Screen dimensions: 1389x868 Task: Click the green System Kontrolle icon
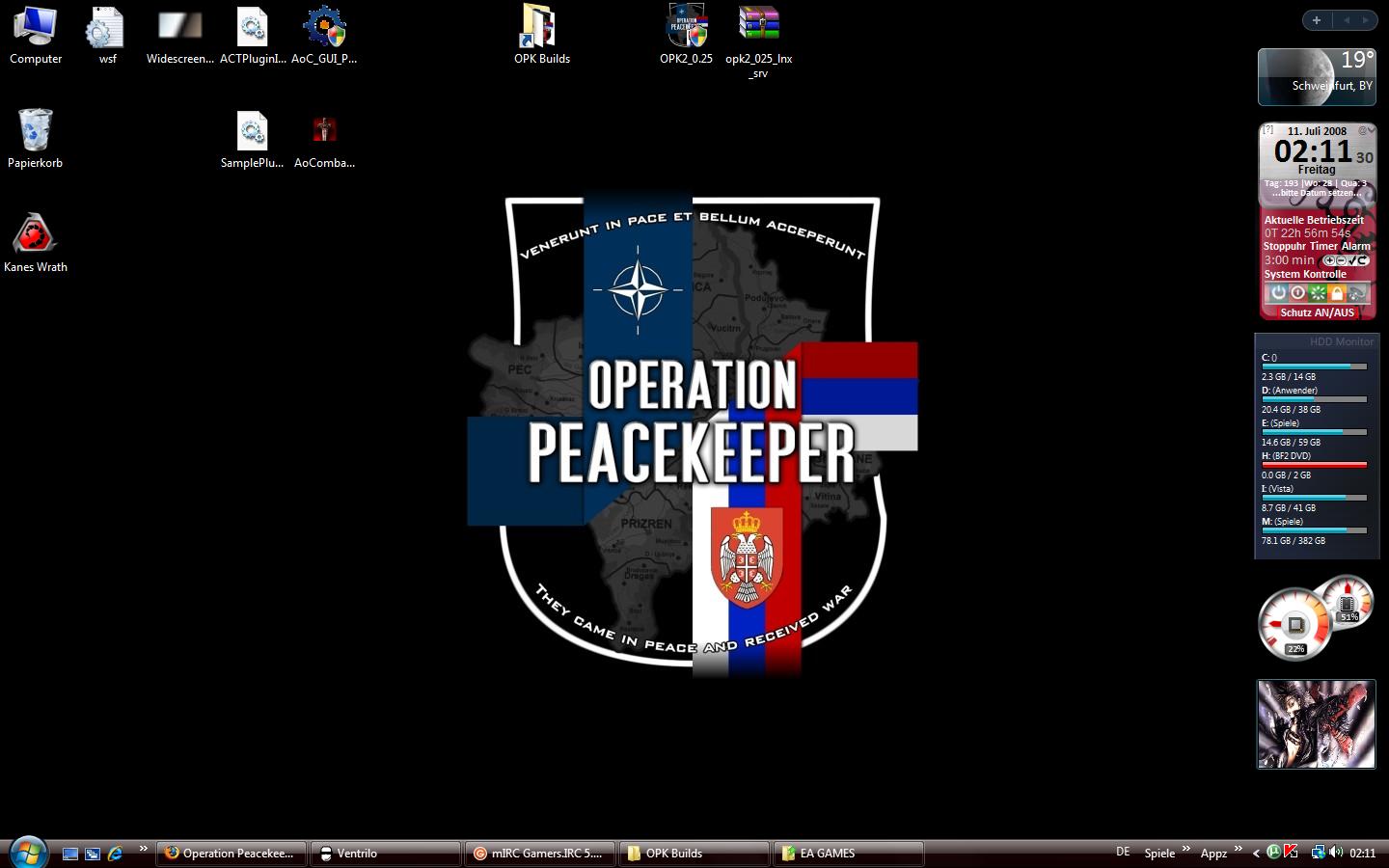coord(1318,292)
